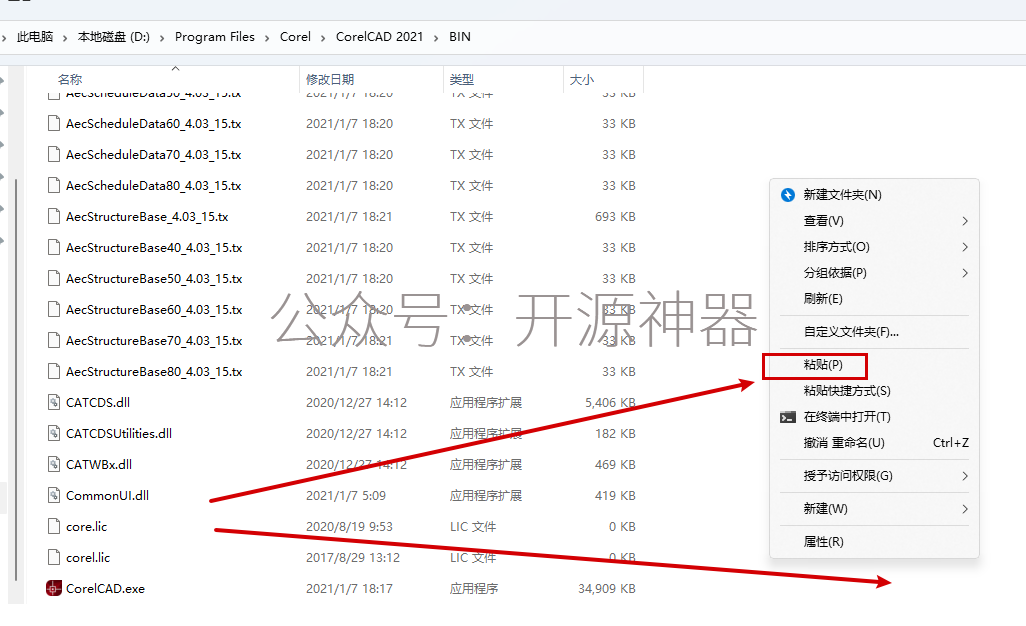Click the 2021/1/7 5:09 date cell
The width and height of the screenshot is (1026, 626).
pyautogui.click(x=345, y=495)
